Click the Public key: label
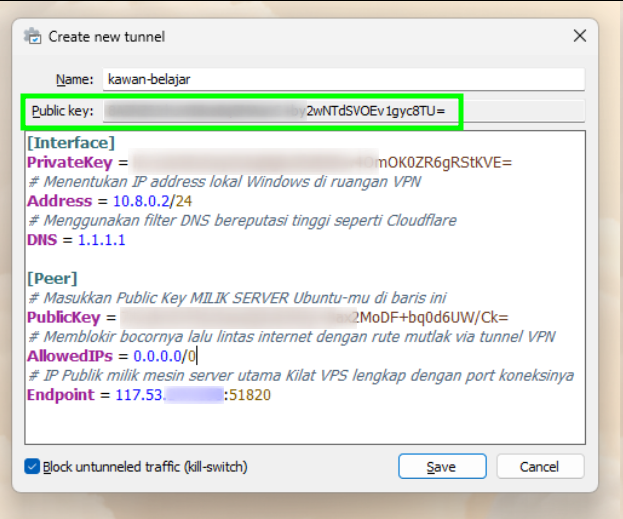The height and width of the screenshot is (519, 623). pos(62,111)
